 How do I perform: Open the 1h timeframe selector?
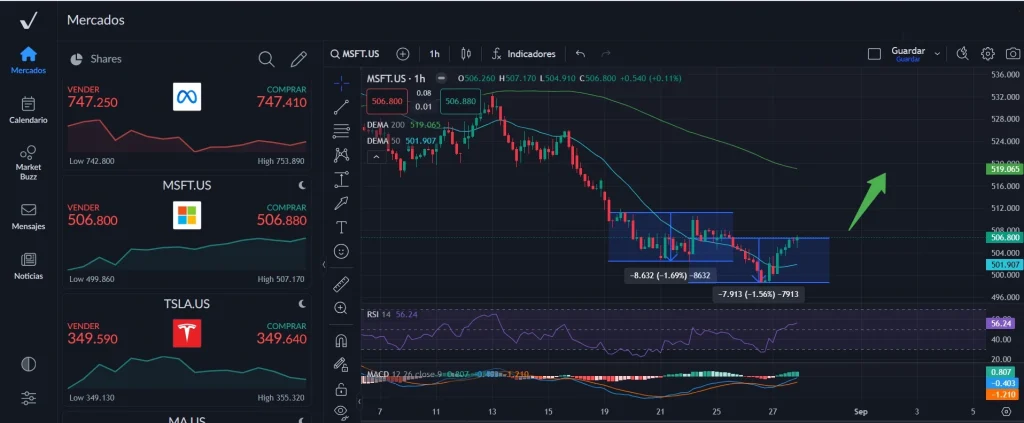tap(434, 54)
